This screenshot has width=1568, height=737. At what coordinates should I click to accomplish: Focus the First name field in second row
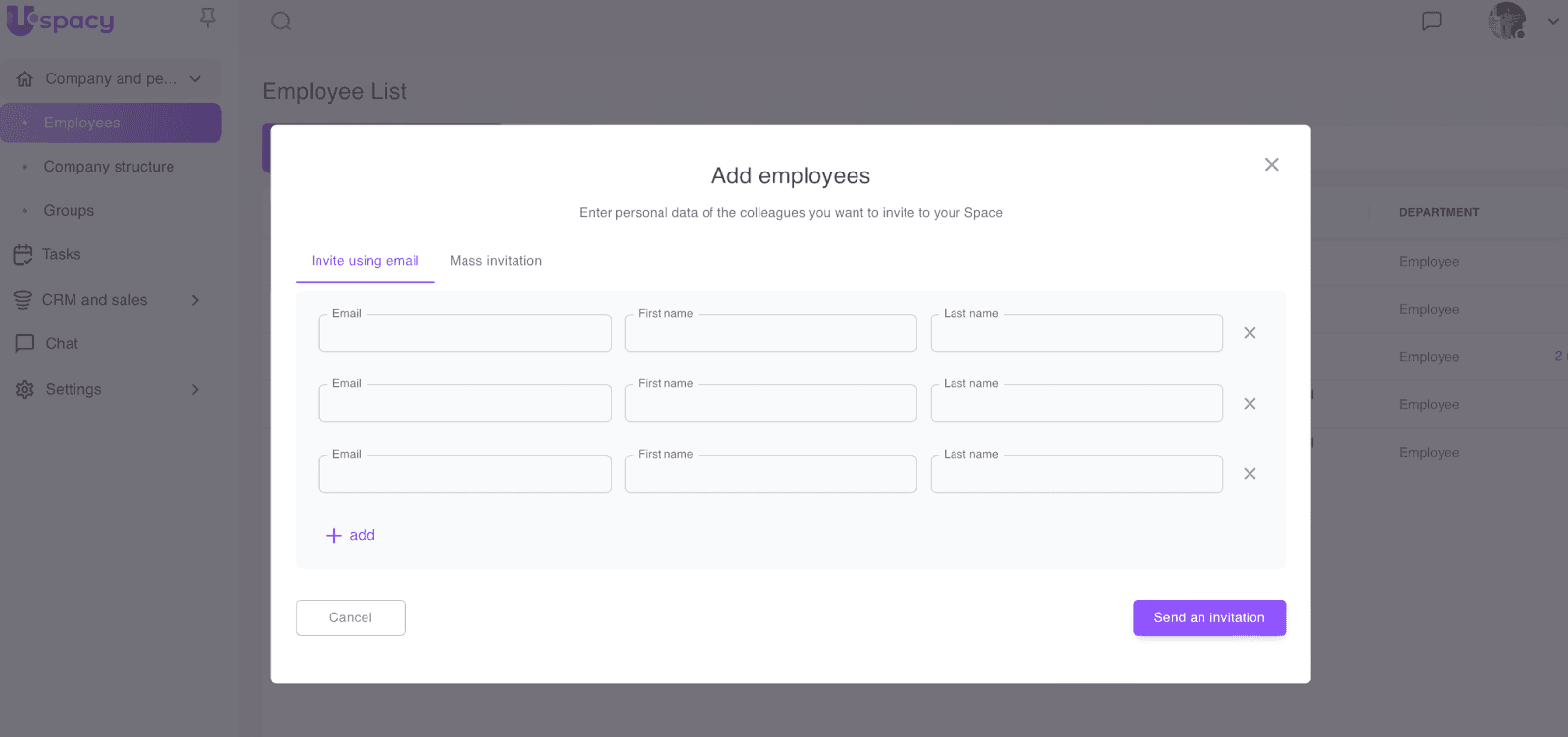coord(771,404)
